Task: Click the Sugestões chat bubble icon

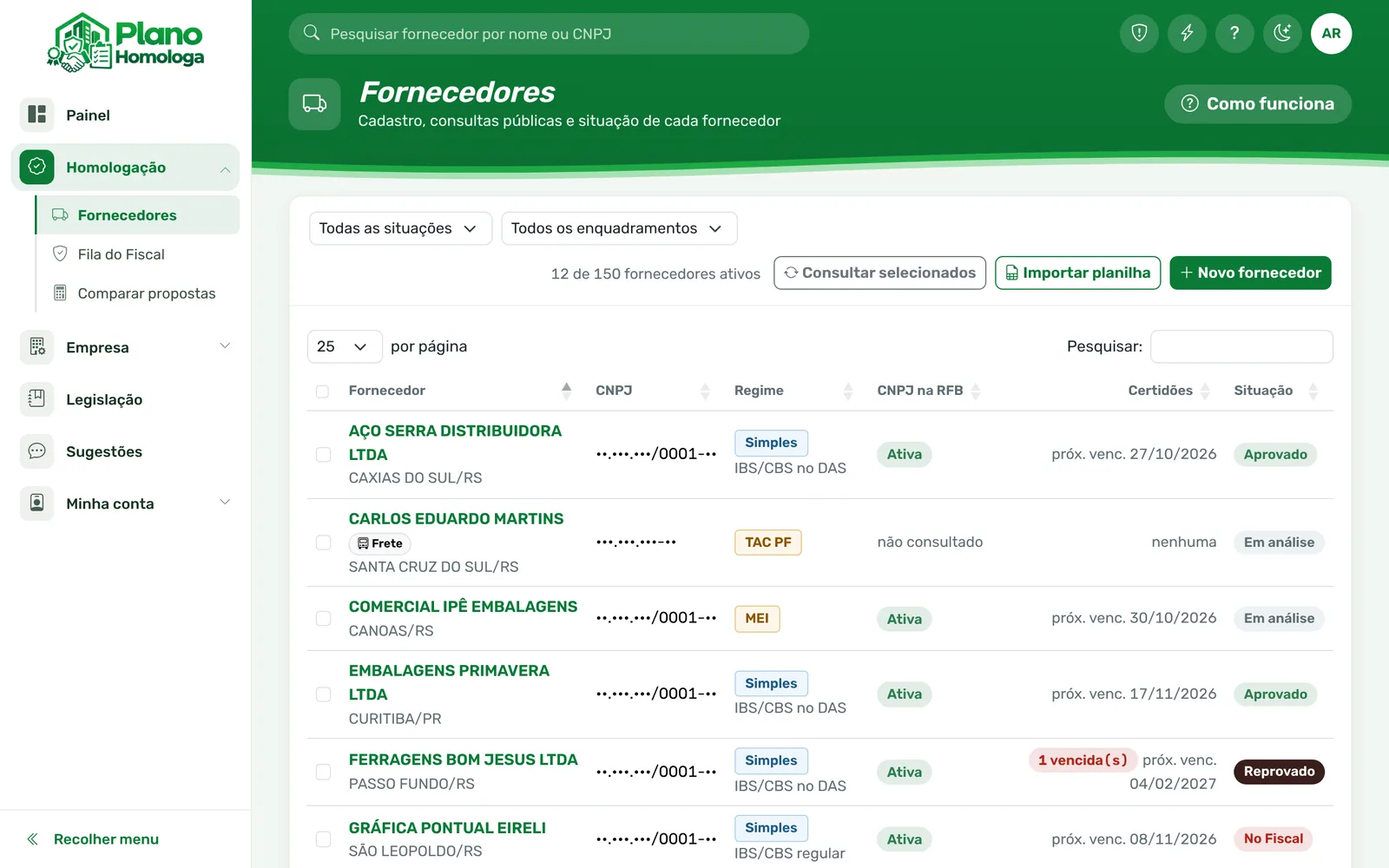Action: click(36, 451)
